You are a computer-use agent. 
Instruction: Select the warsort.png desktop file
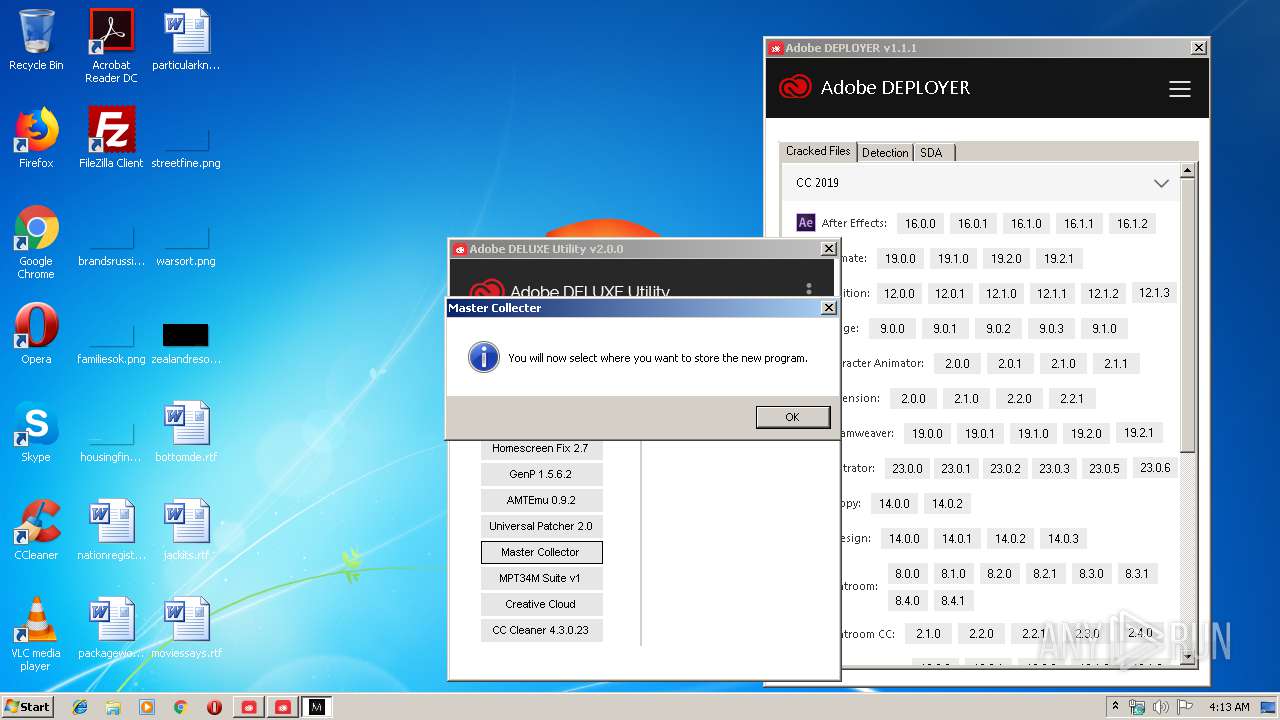(x=186, y=246)
